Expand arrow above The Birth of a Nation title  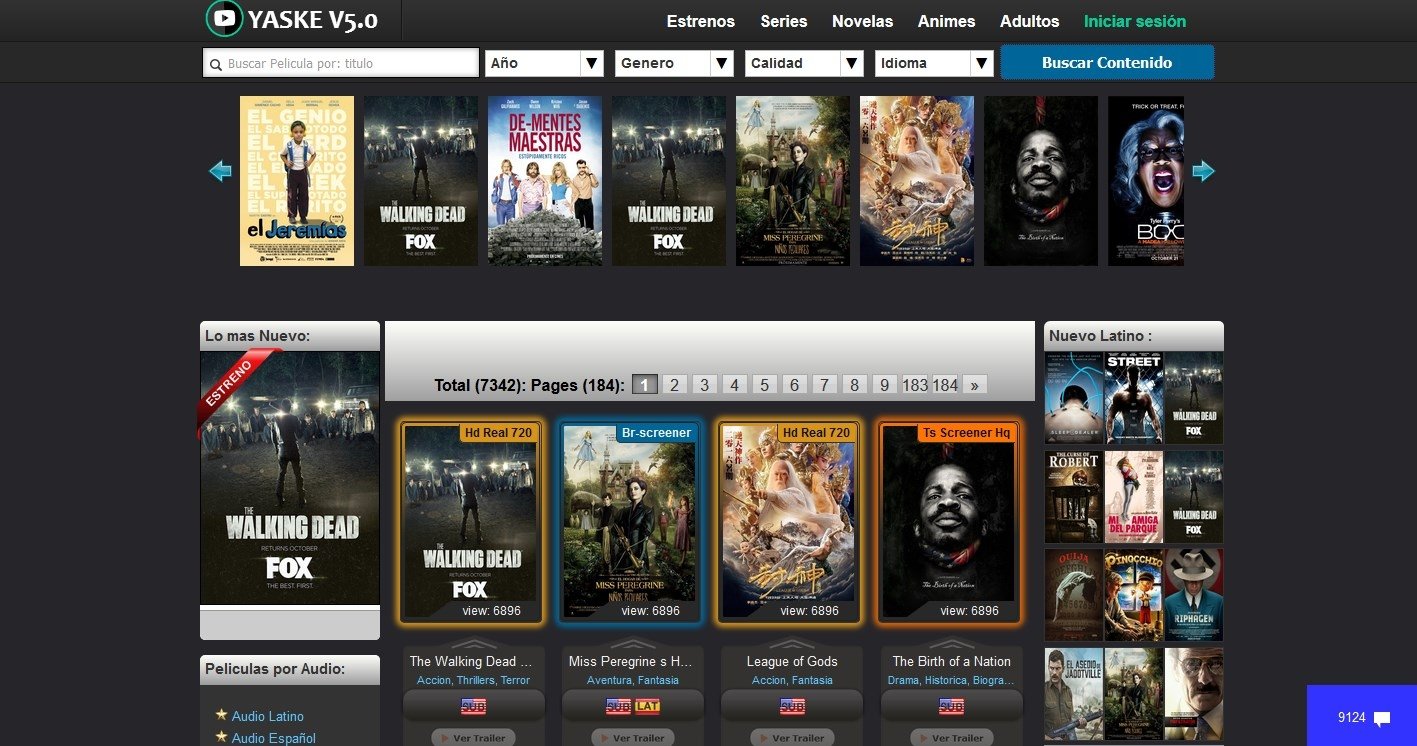951,643
